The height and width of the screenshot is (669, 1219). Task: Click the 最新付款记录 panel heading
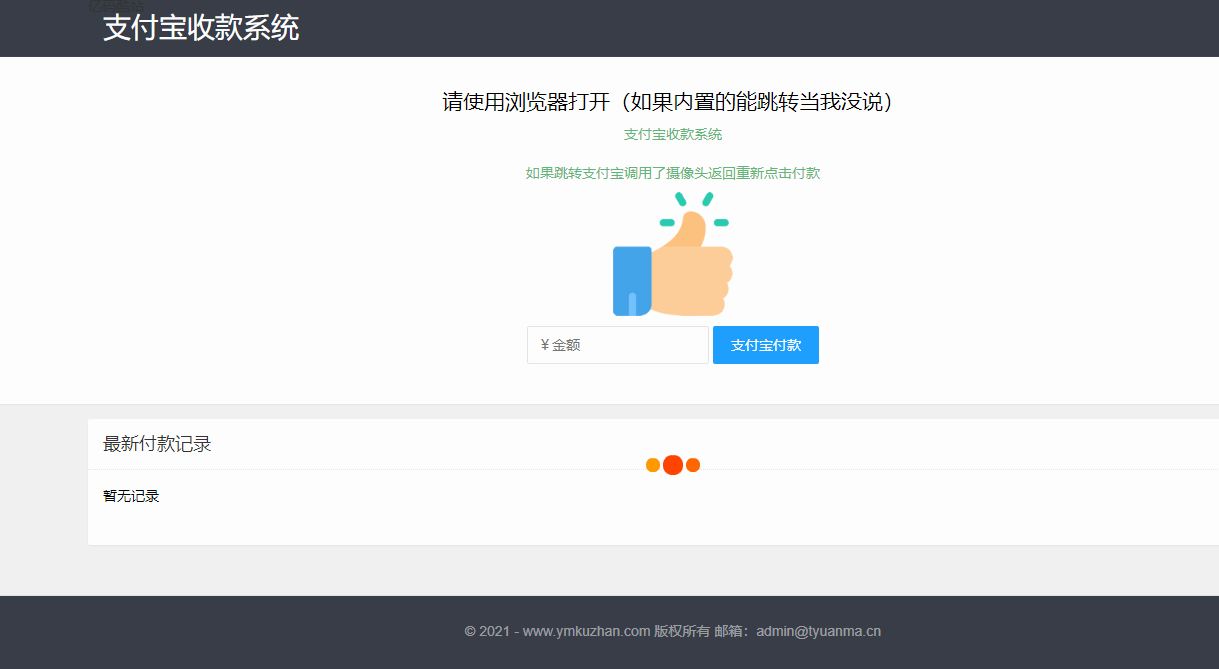point(157,444)
